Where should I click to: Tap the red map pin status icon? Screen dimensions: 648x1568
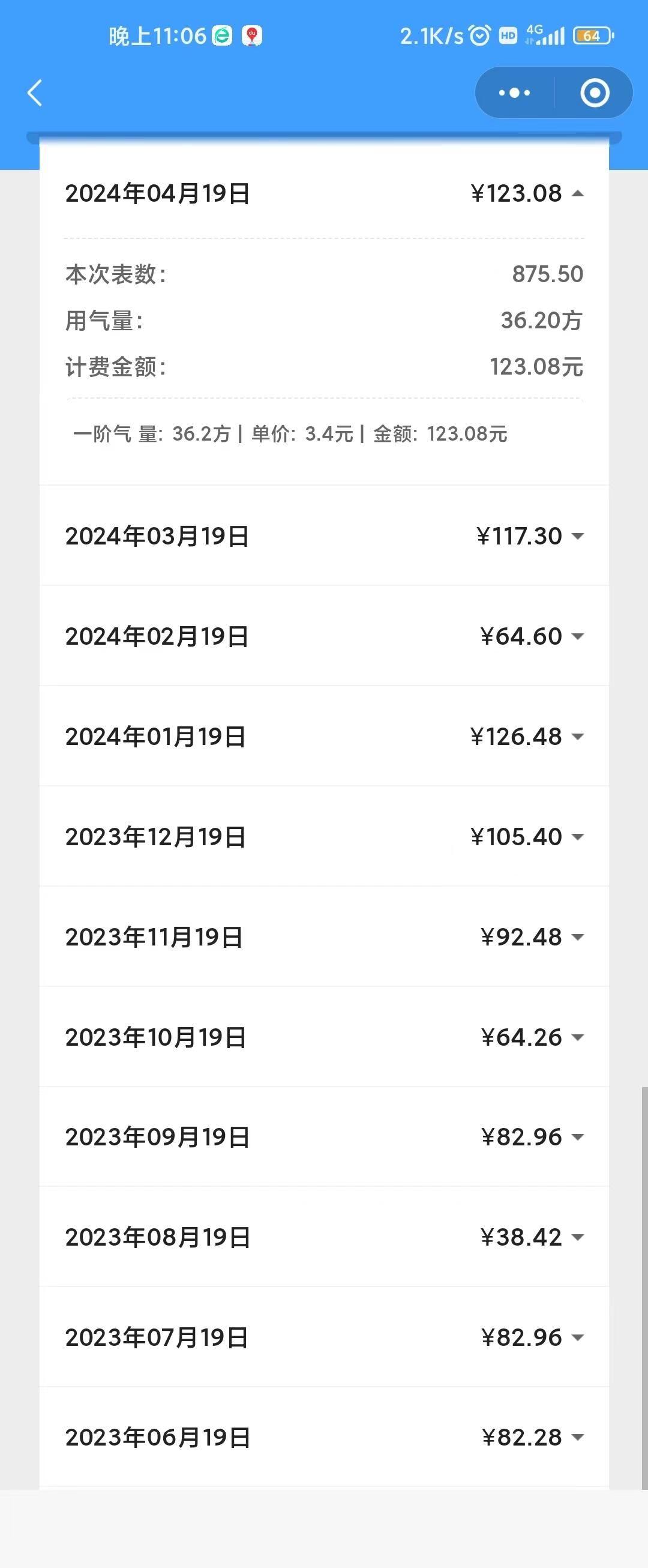(252, 36)
